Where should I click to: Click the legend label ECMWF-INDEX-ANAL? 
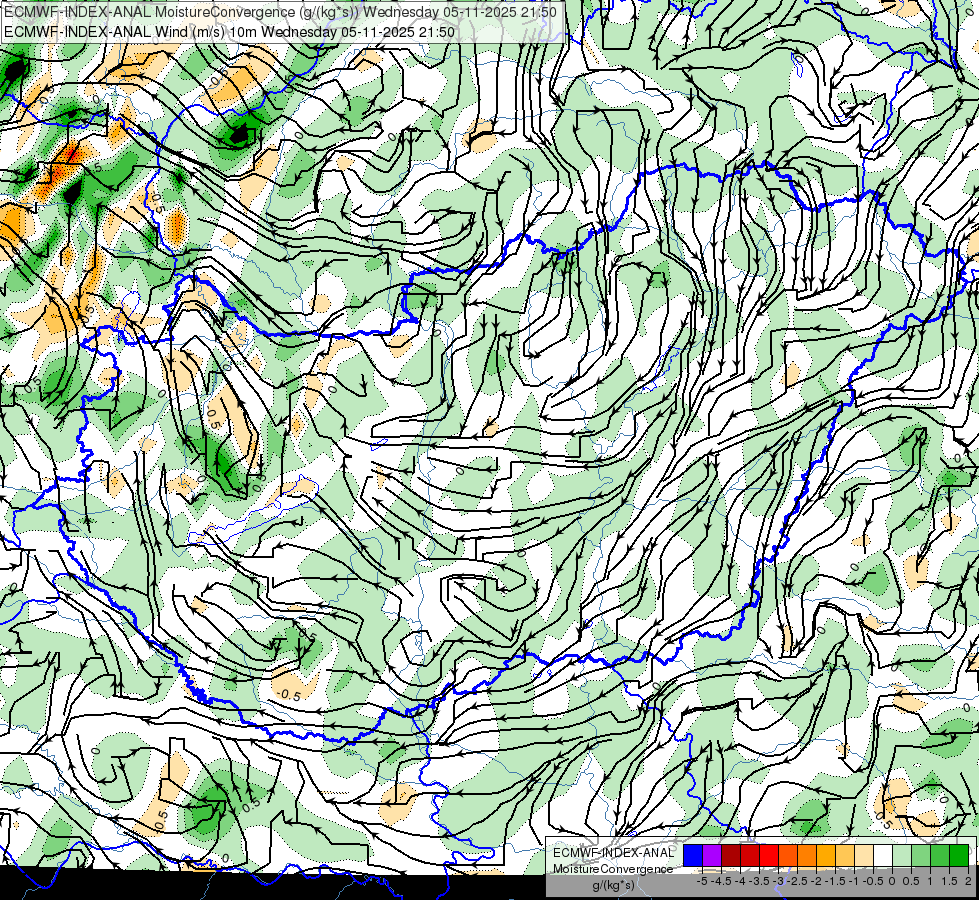point(614,853)
